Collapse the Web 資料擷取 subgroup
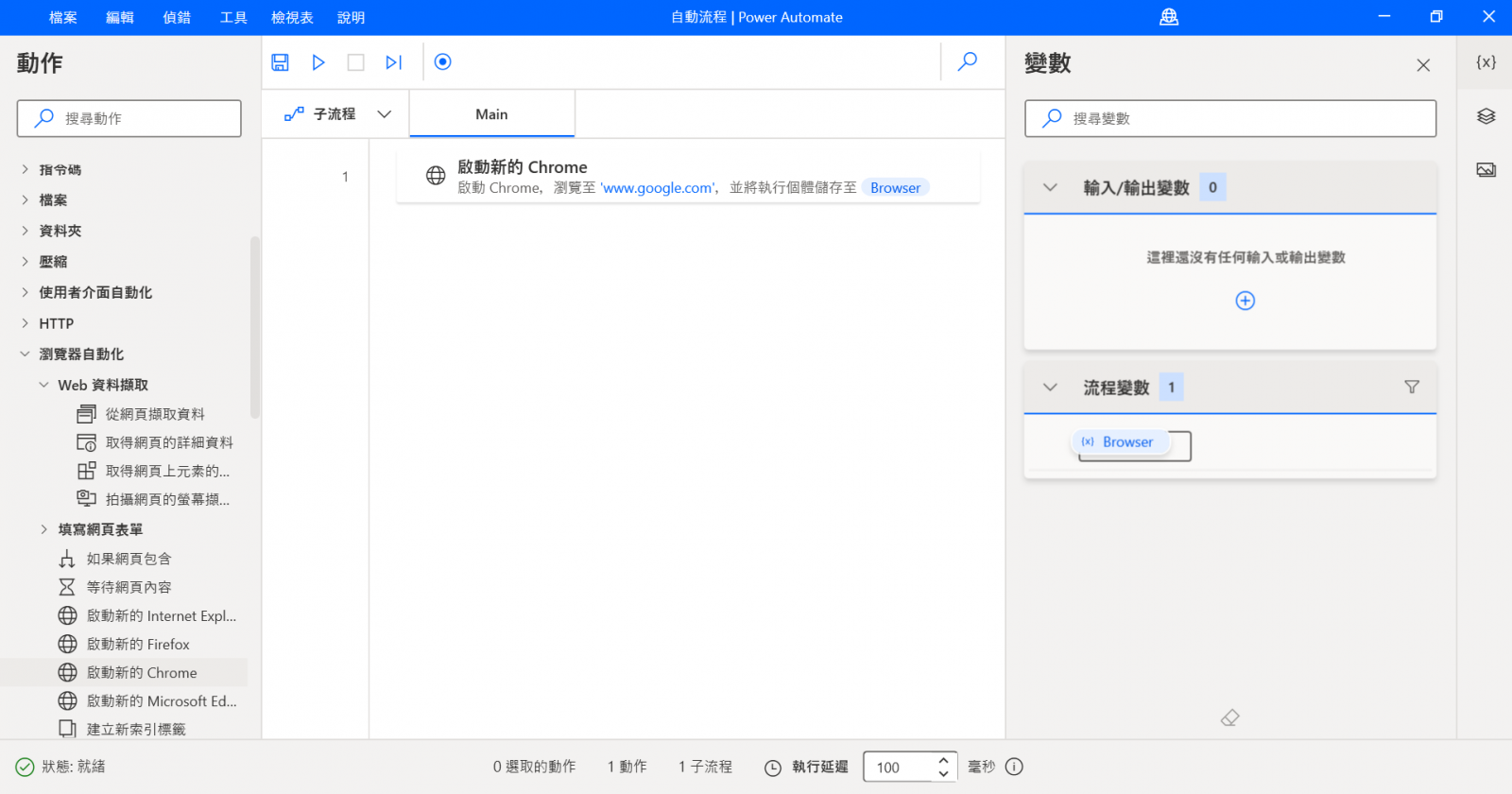 click(x=44, y=385)
